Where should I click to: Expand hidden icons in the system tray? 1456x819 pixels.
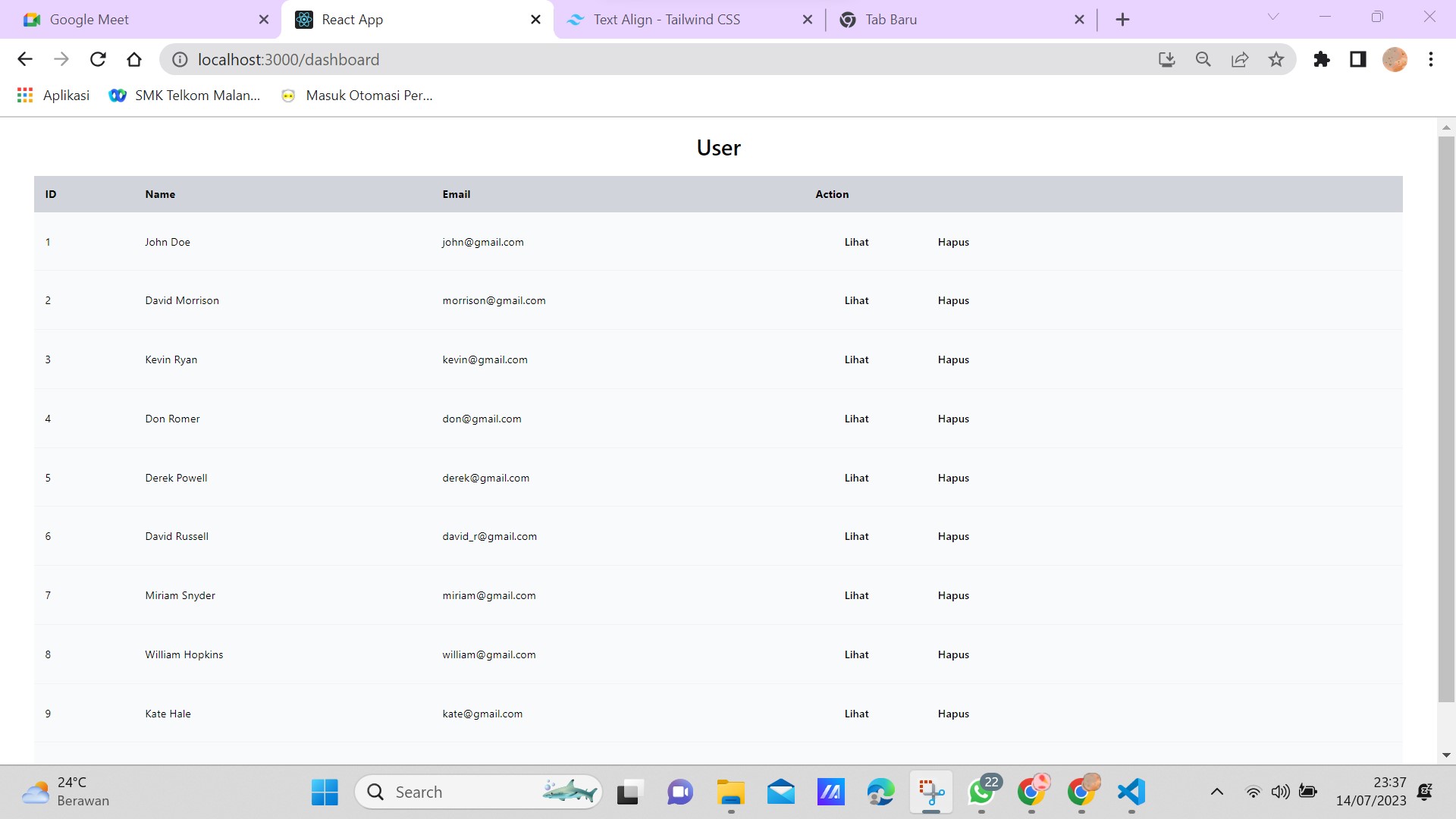[x=1216, y=791]
